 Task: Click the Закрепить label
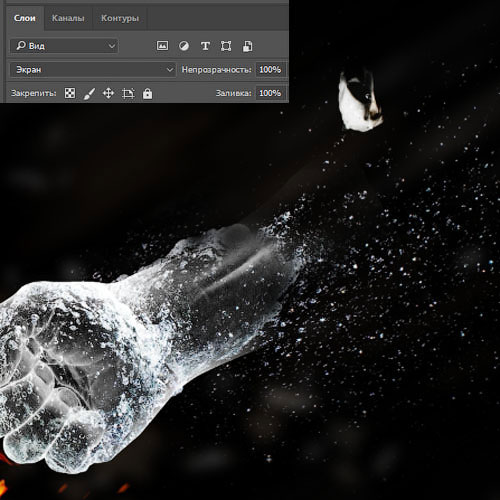[x=33, y=93]
